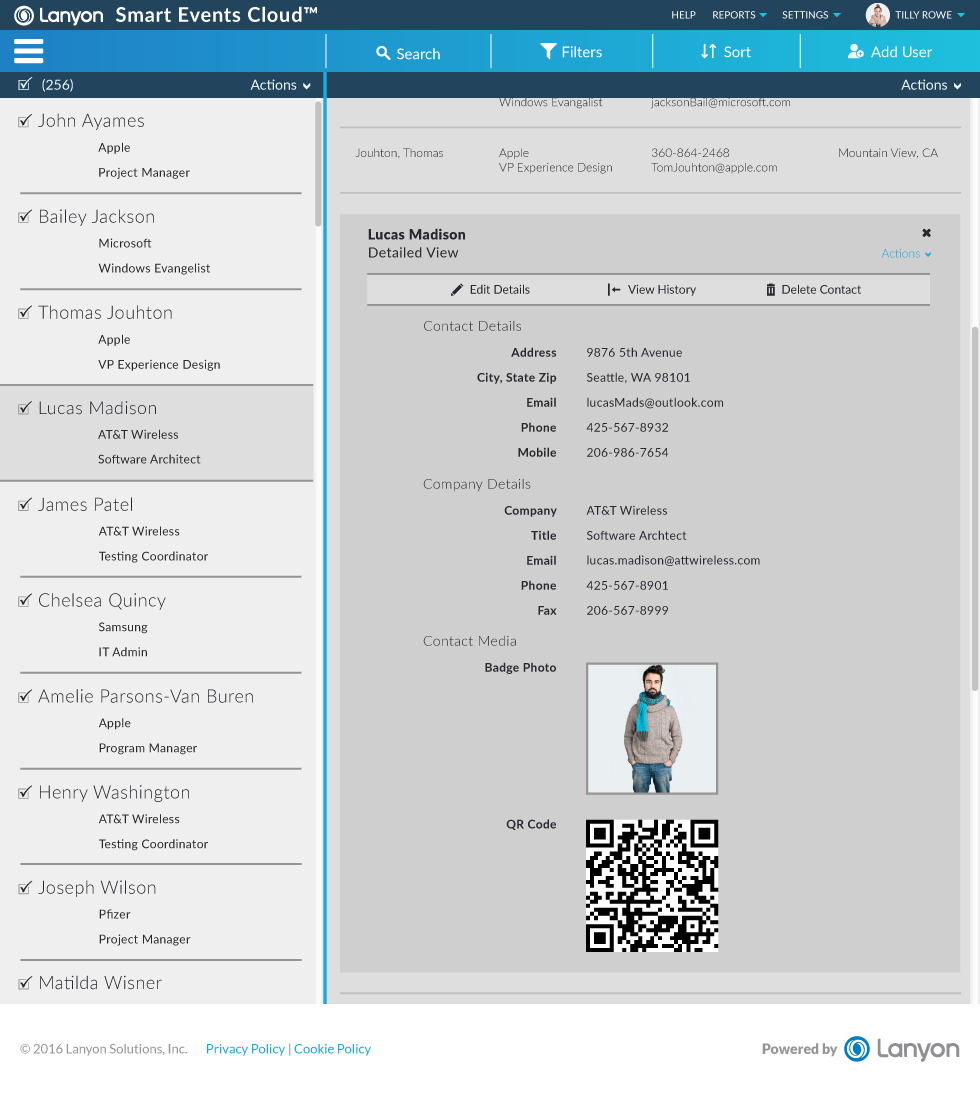Click the Search magnifier icon
This screenshot has width=980, height=1094.
pos(383,53)
